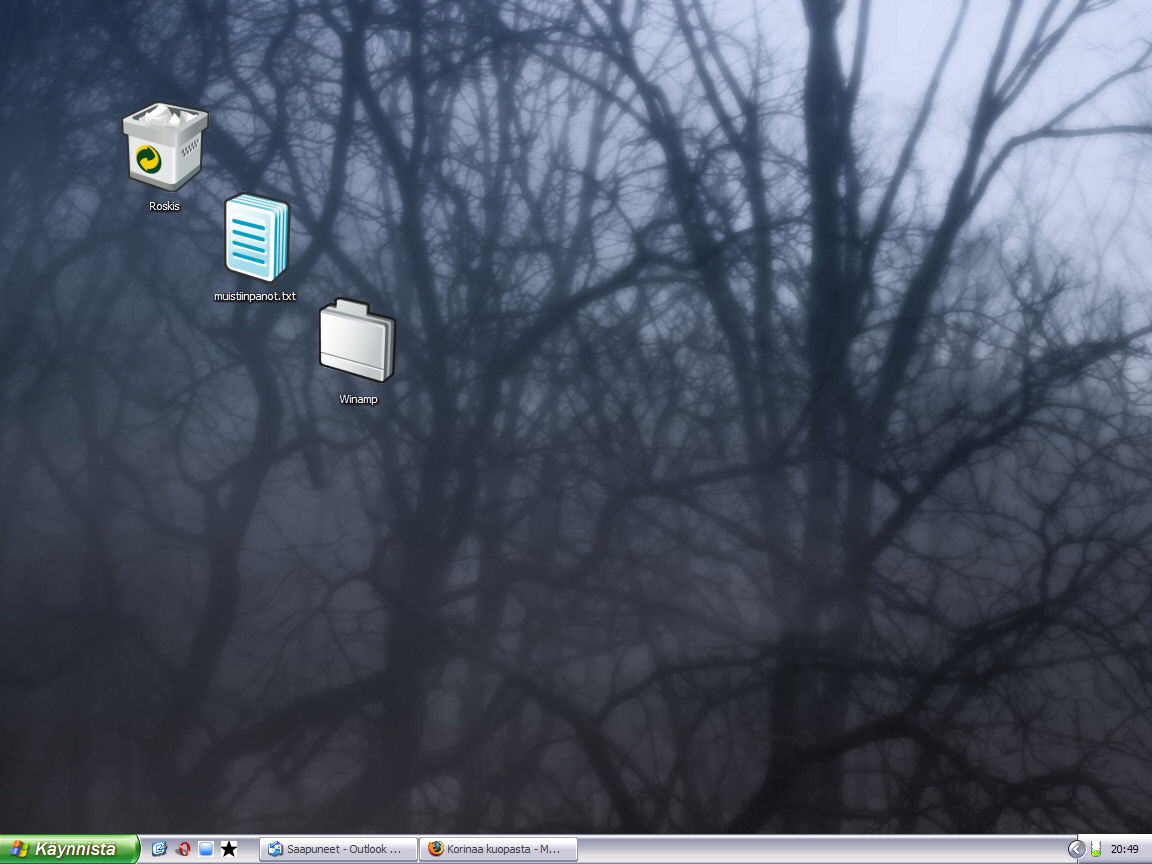Viewport: 1152px width, 864px height.
Task: Click the 20:49 taskbar clock
Action: tap(1124, 849)
